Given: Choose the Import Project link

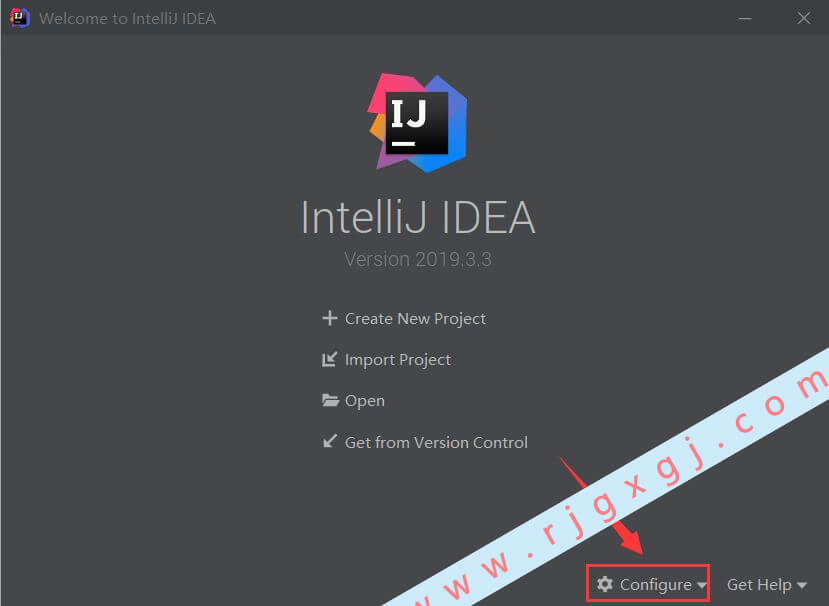Looking at the screenshot, I should pyautogui.click(x=398, y=359).
